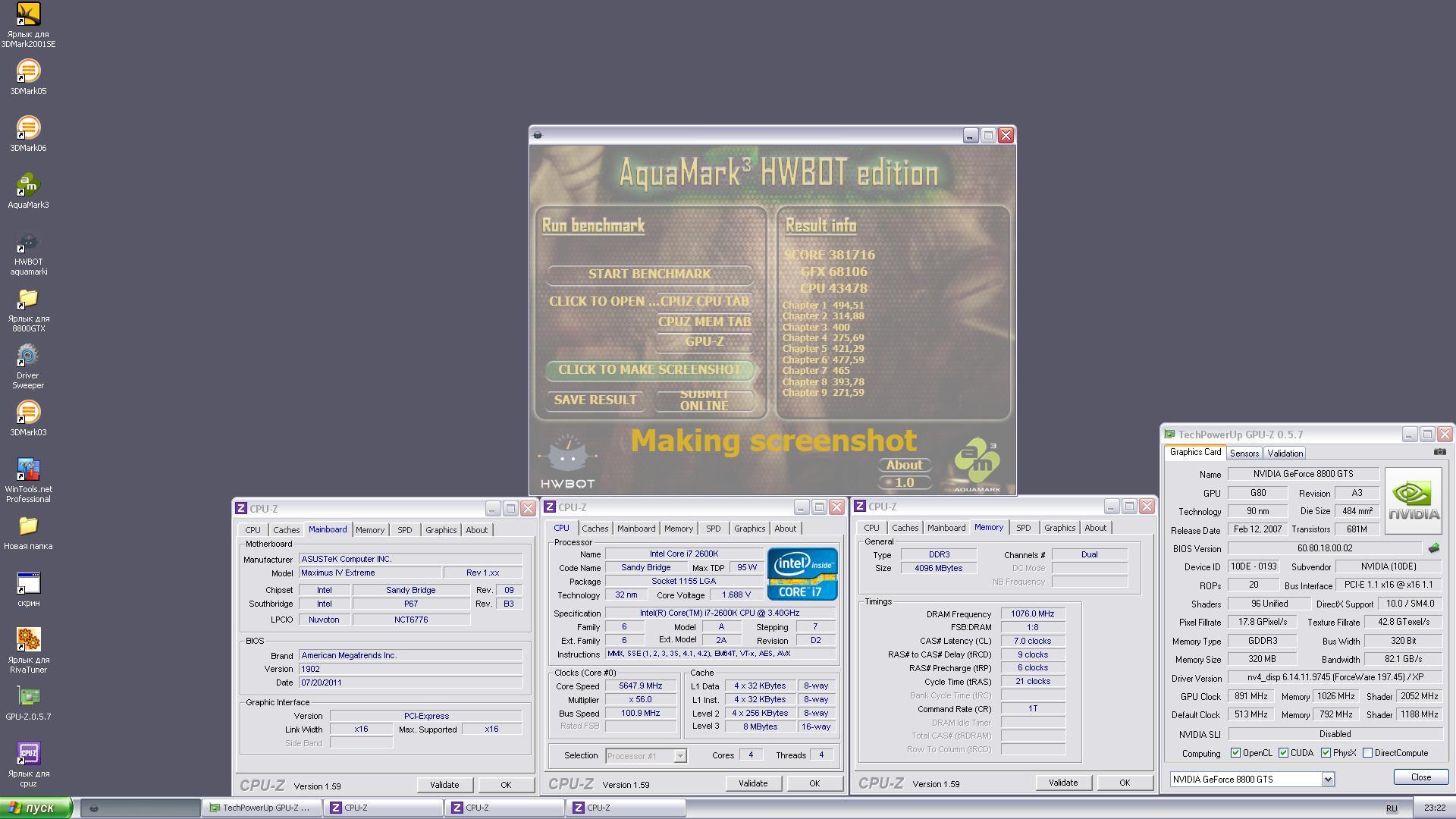The width and height of the screenshot is (1456, 819).
Task: Click the AquaMark am3 logo
Action: click(x=977, y=465)
